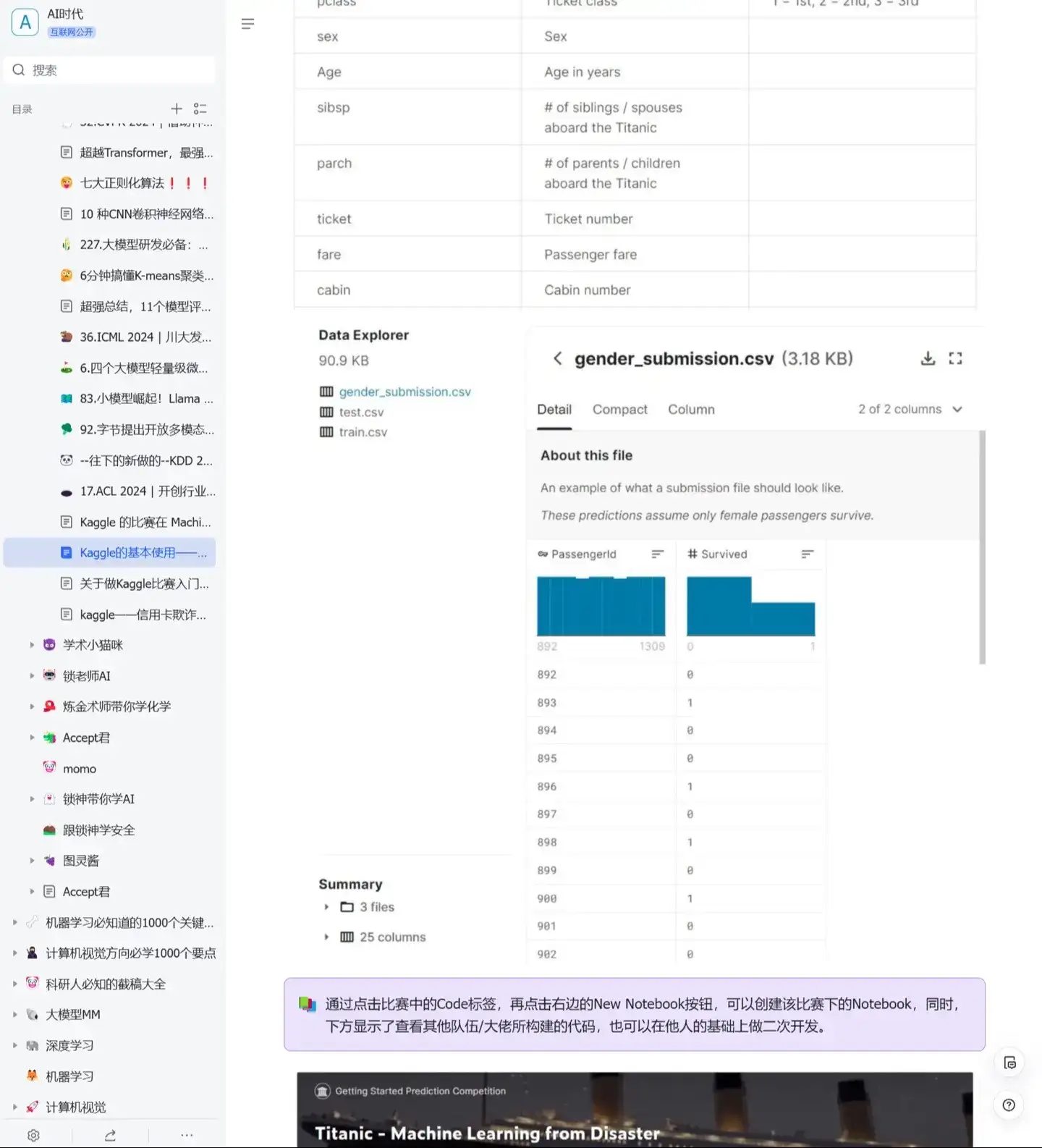Open test.csv in Data Explorer
The height and width of the screenshot is (1148, 1042).
pyautogui.click(x=361, y=412)
